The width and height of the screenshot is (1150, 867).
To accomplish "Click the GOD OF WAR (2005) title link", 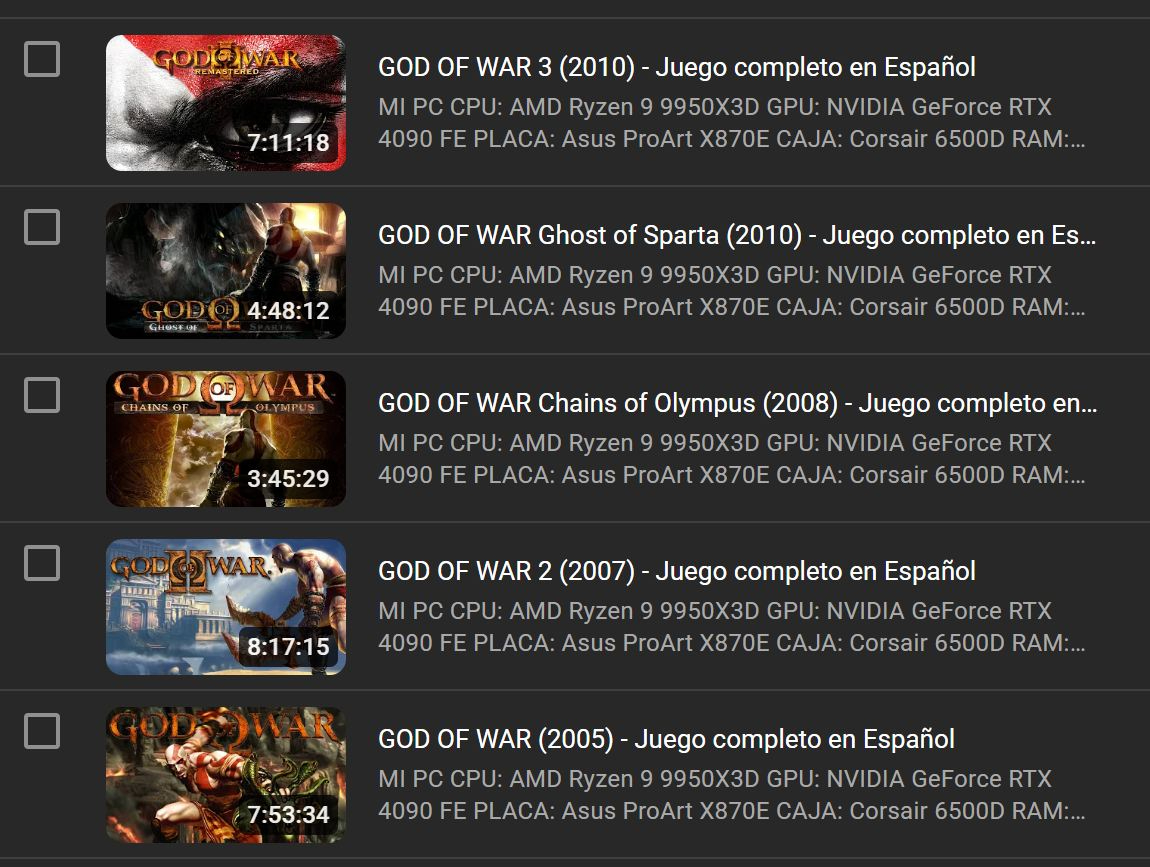I will pos(666,739).
